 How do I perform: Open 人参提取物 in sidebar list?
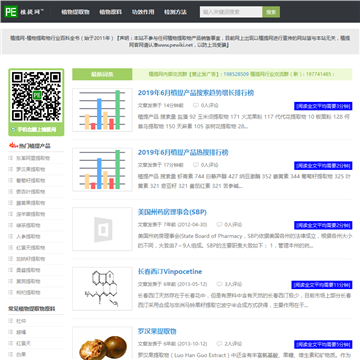[28, 236]
